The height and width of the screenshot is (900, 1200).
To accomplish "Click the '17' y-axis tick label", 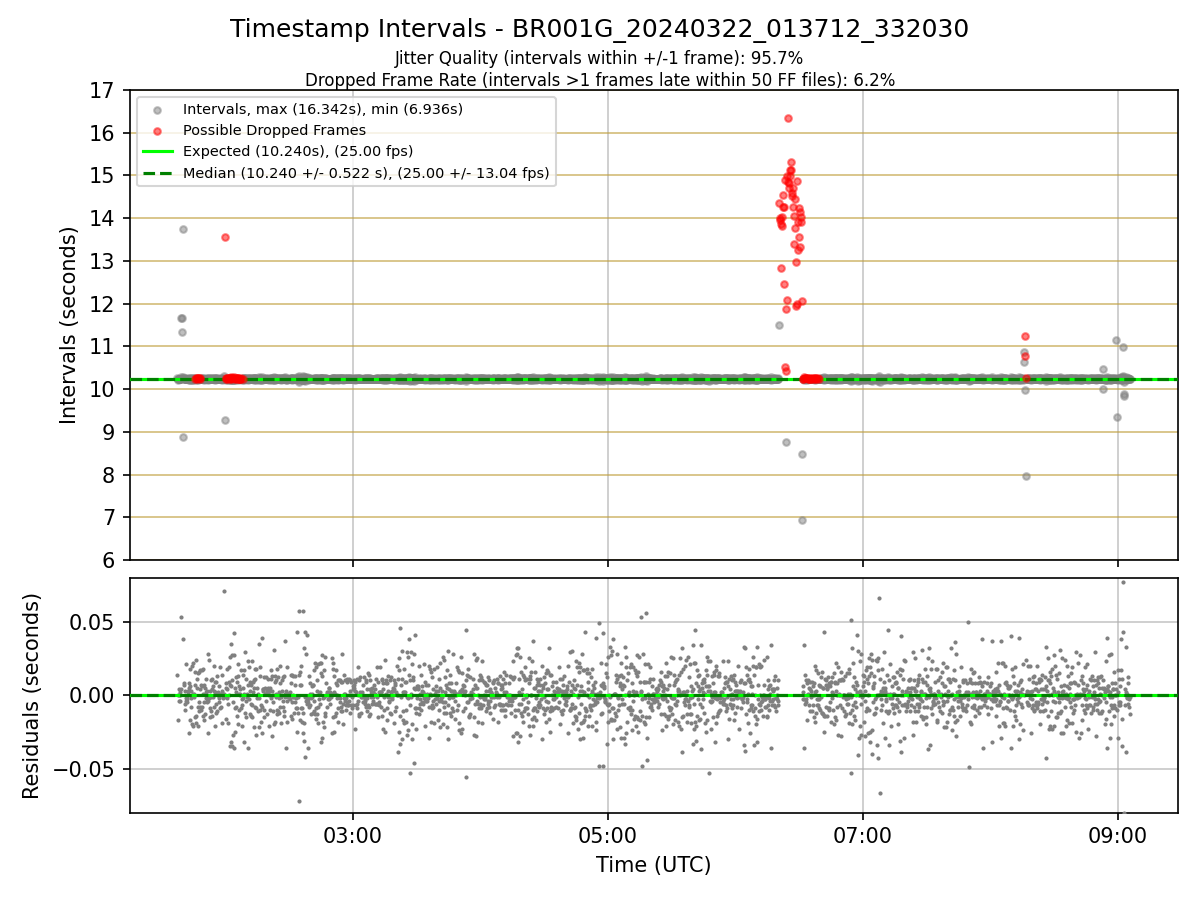I will (103, 91).
